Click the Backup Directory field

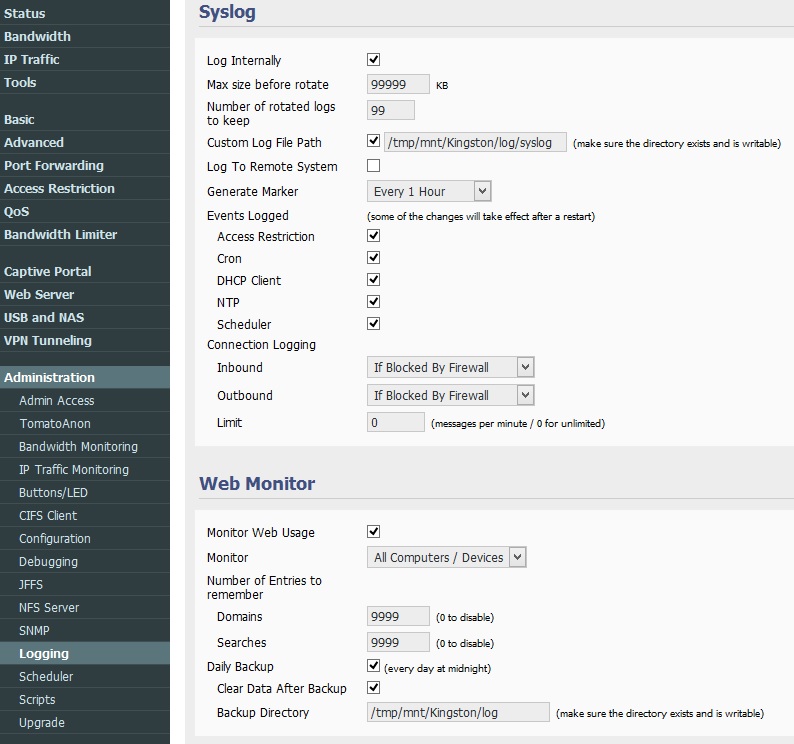click(x=458, y=712)
